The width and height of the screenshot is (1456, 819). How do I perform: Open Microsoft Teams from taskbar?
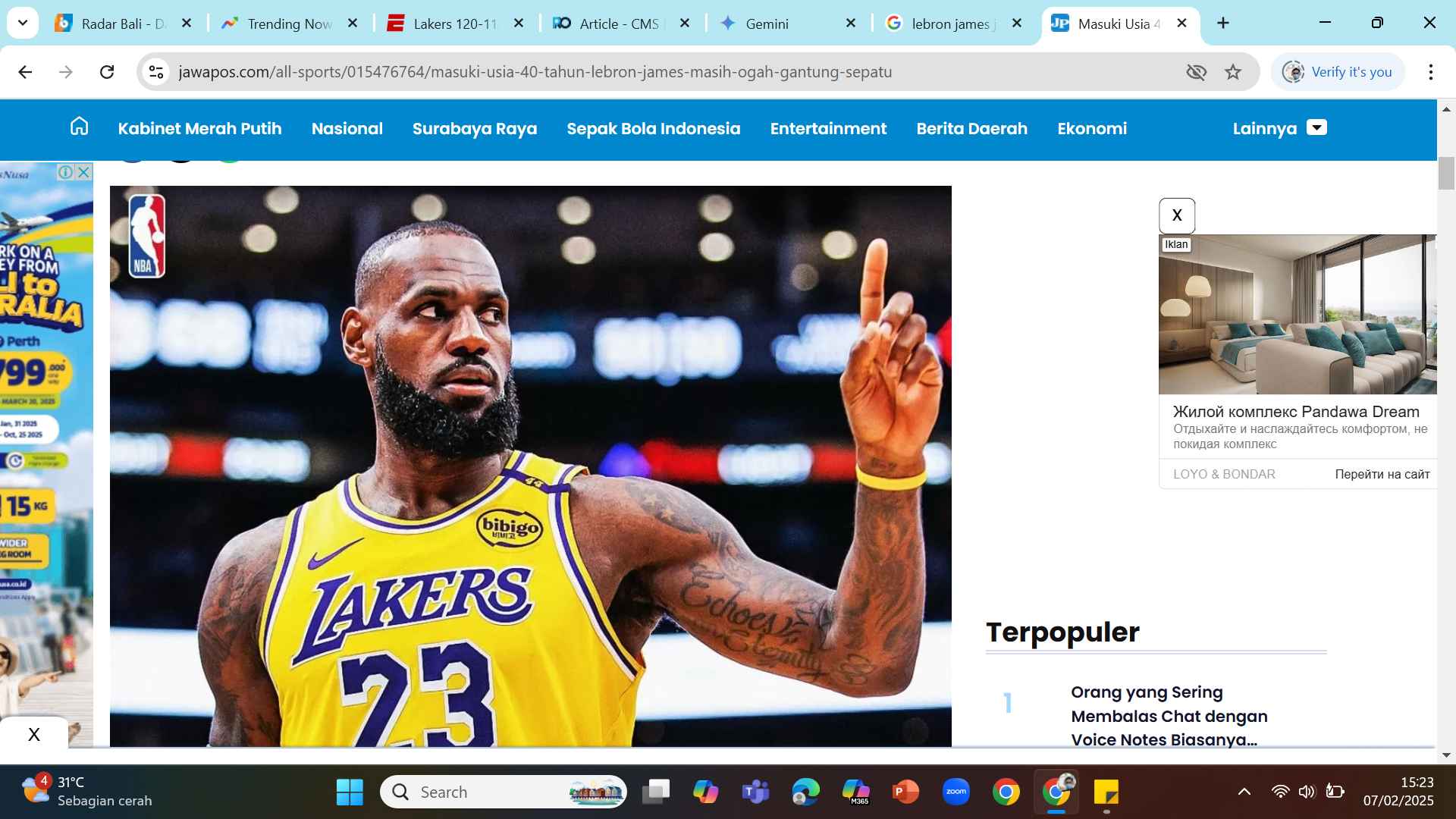pyautogui.click(x=756, y=792)
